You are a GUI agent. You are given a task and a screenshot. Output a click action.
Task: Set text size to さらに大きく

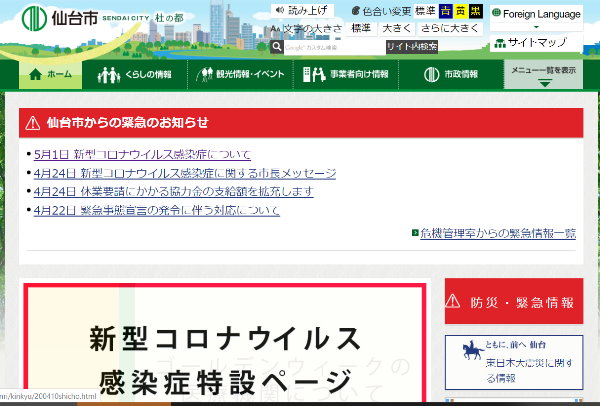coord(446,29)
